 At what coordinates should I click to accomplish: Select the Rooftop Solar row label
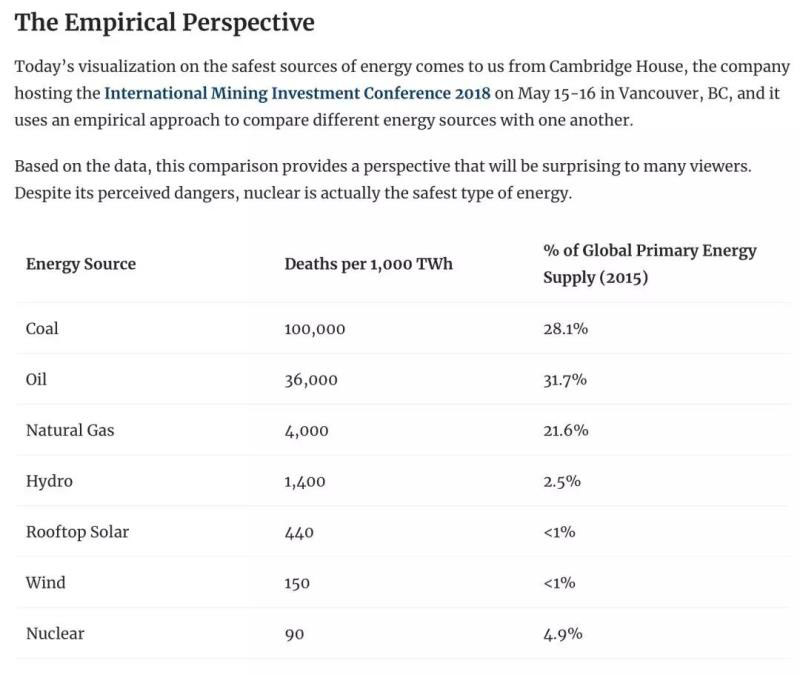coord(77,532)
